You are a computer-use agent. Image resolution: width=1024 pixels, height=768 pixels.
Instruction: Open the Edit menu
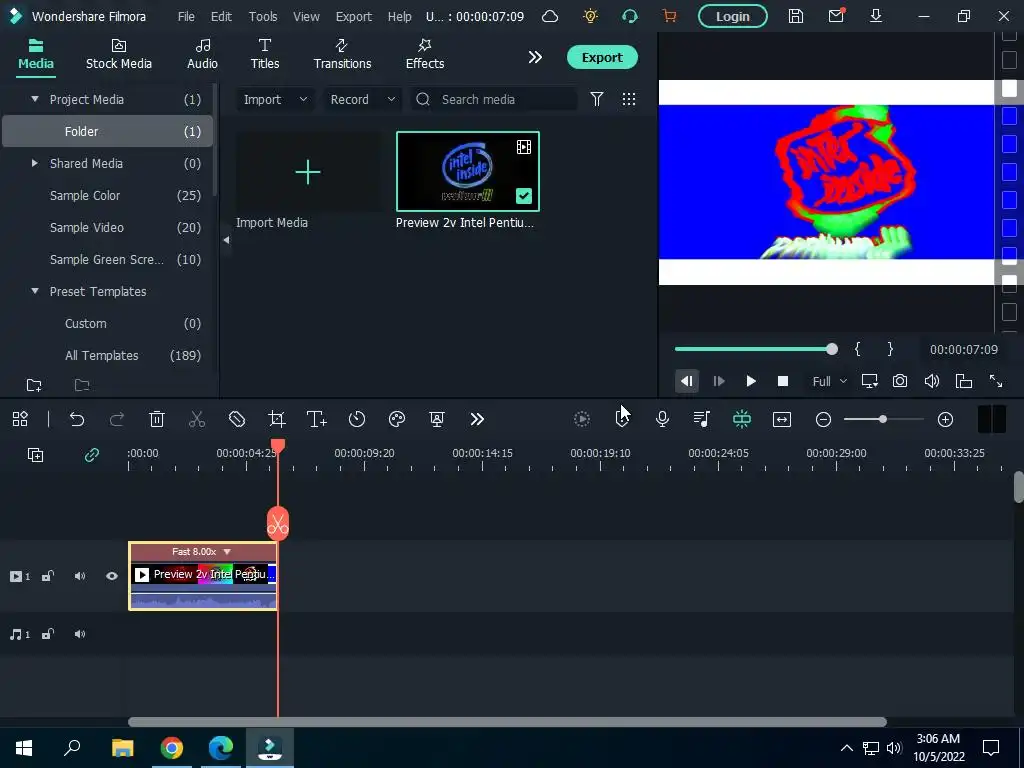(x=221, y=16)
